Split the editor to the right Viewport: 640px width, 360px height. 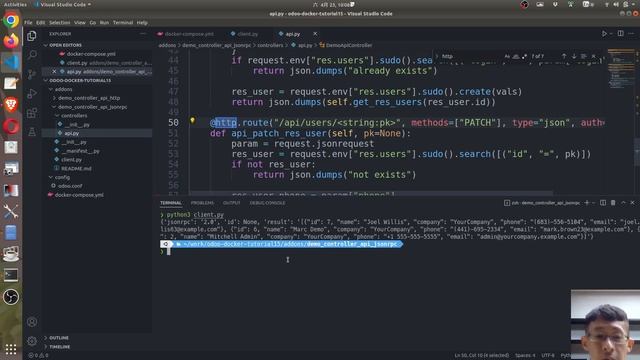click(620, 33)
